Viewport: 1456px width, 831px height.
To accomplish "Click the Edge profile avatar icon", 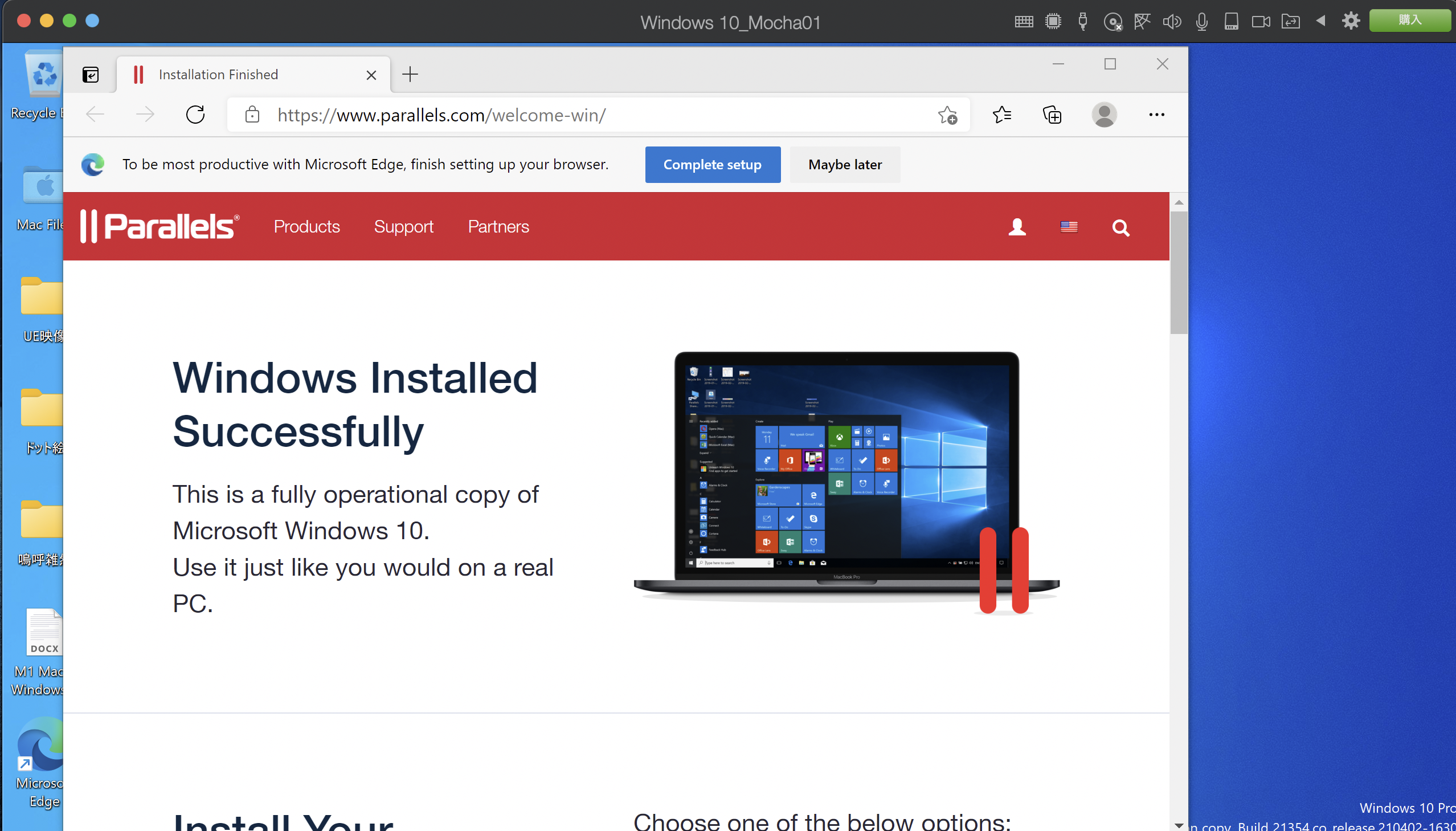I will 1104,115.
